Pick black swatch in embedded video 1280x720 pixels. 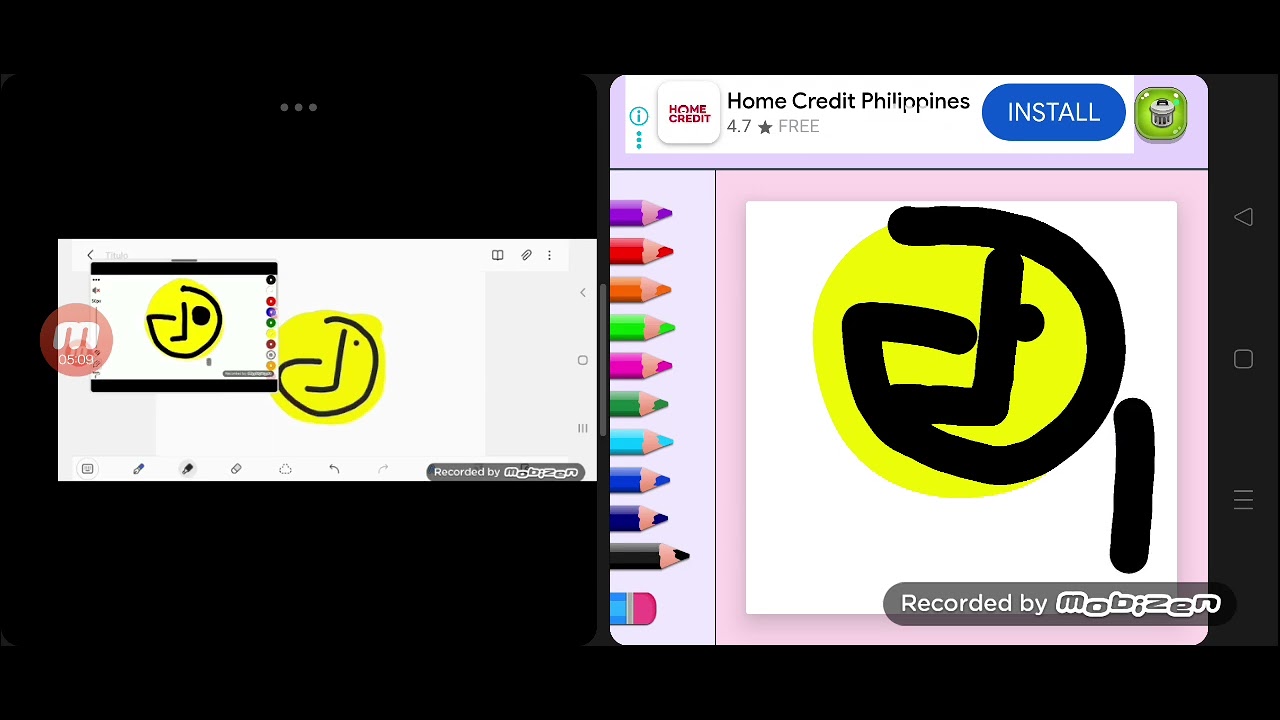click(x=270, y=280)
